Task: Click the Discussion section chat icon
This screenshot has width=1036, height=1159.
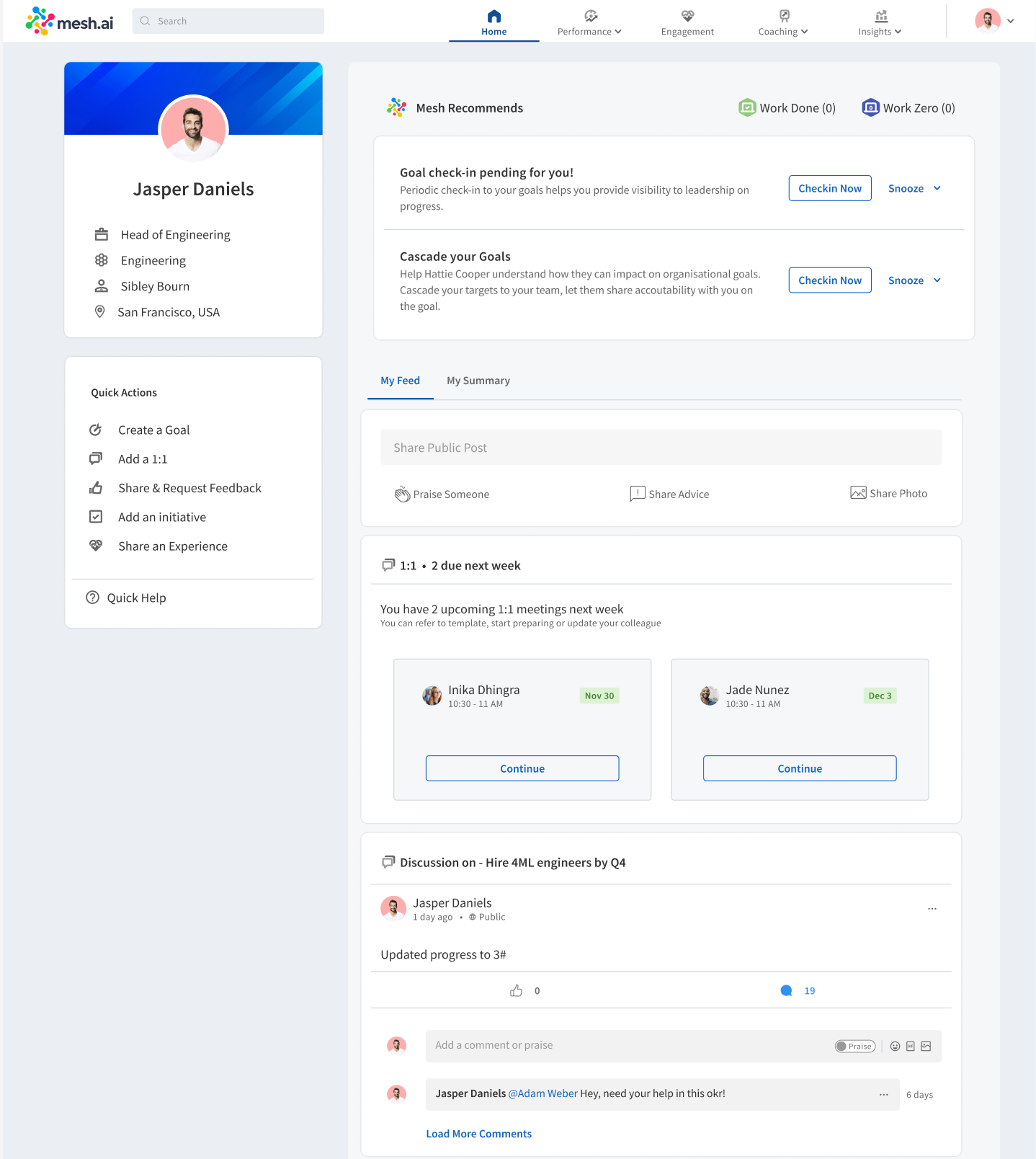Action: [388, 862]
